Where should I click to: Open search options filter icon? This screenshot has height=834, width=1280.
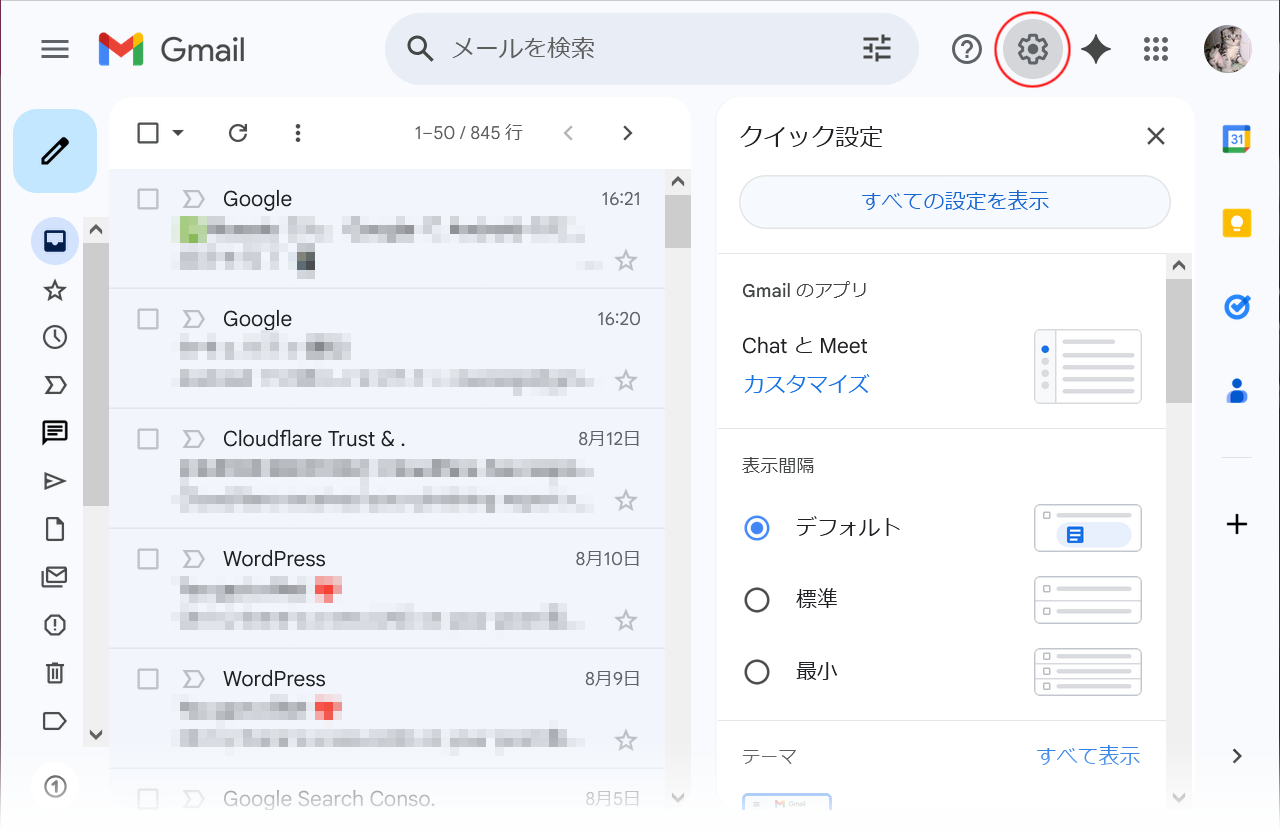pyautogui.click(x=877, y=49)
